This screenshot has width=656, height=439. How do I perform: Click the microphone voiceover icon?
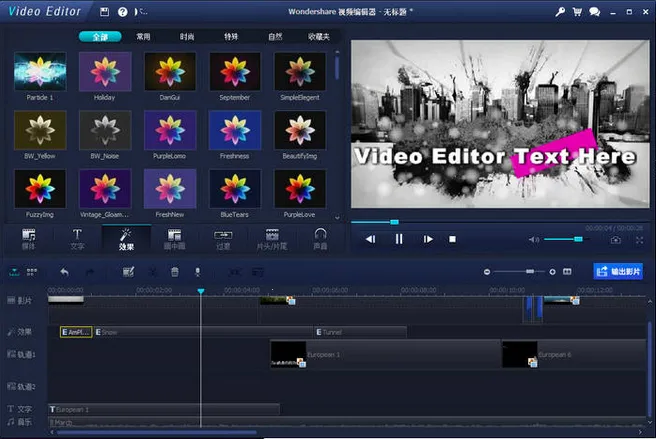(x=198, y=271)
